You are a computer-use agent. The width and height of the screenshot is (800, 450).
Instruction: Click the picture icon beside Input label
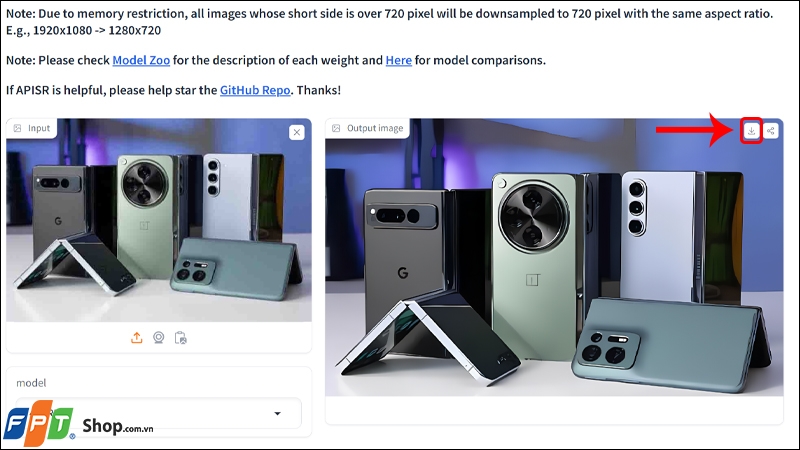pos(17,128)
